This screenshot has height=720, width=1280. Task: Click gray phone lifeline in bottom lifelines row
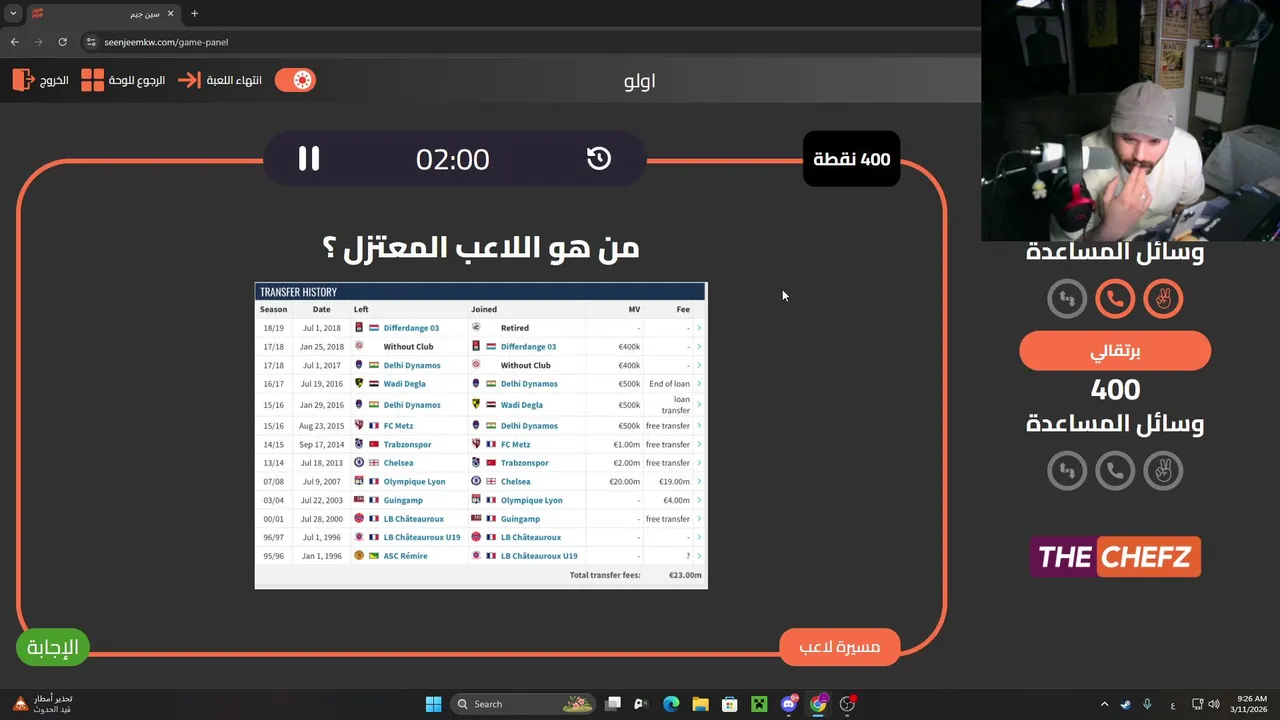[x=1115, y=470]
